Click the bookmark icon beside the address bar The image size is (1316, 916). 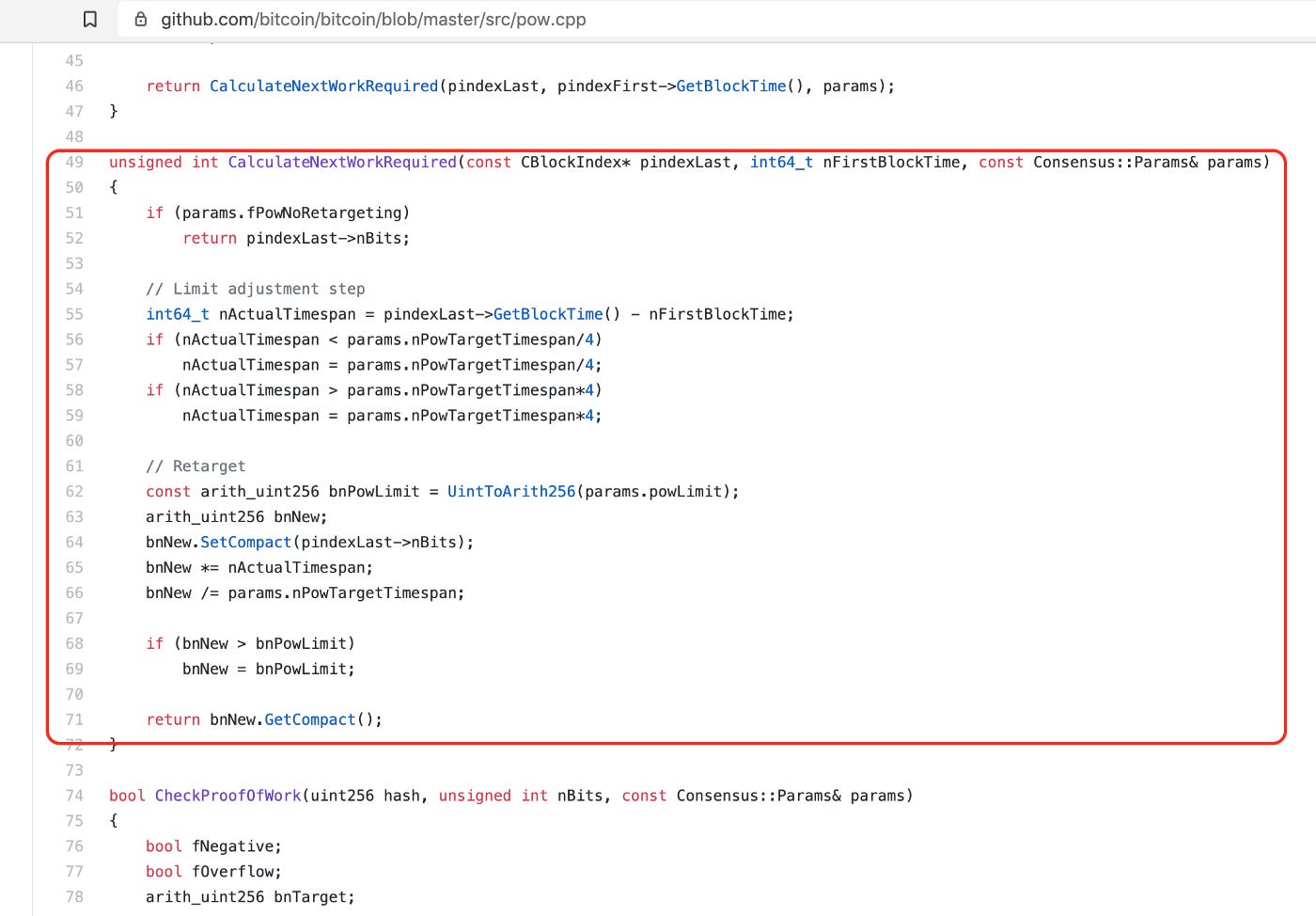point(90,19)
